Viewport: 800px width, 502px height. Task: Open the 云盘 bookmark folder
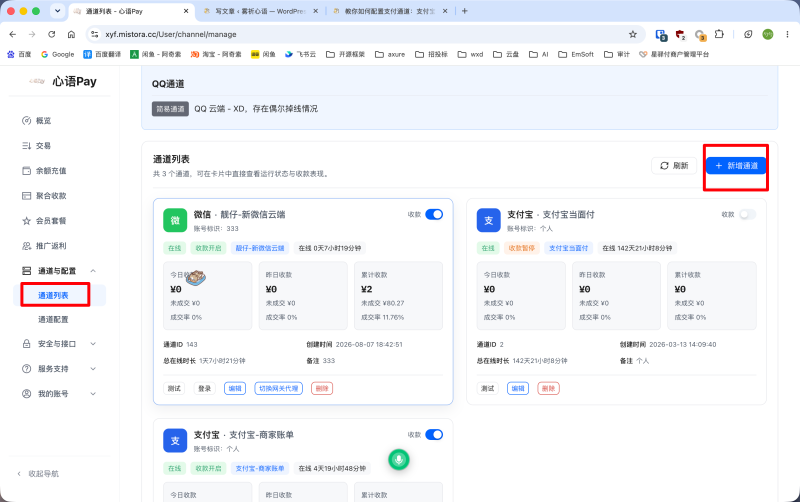(x=506, y=54)
